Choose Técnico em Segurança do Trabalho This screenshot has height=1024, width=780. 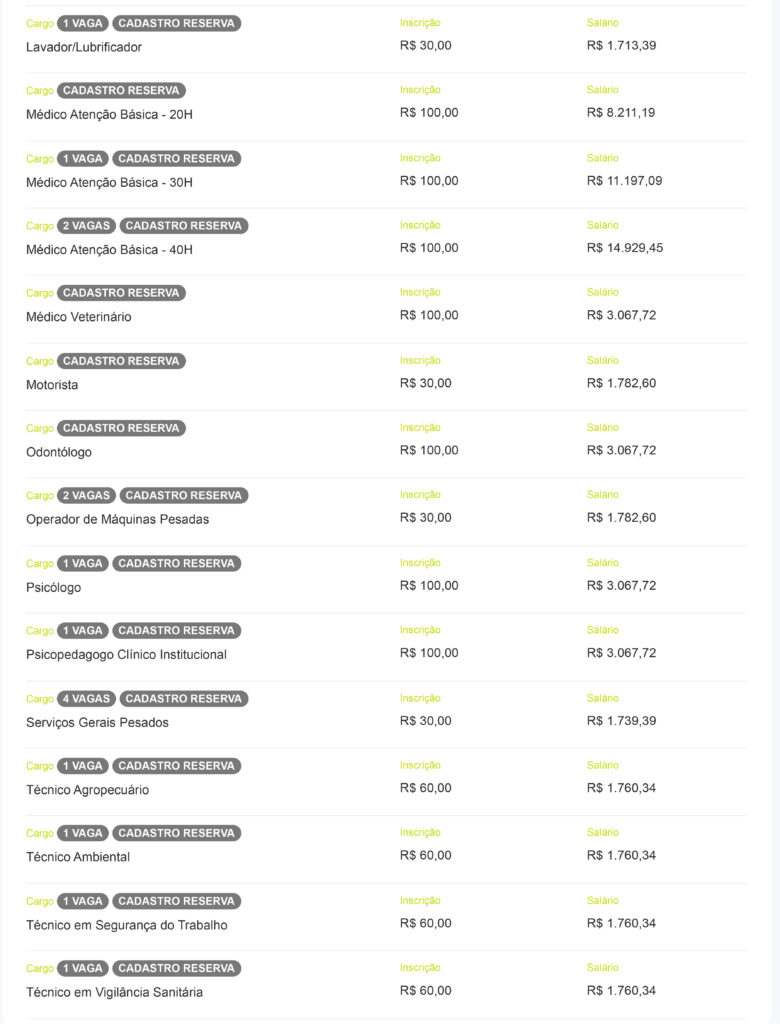pyautogui.click(x=127, y=925)
